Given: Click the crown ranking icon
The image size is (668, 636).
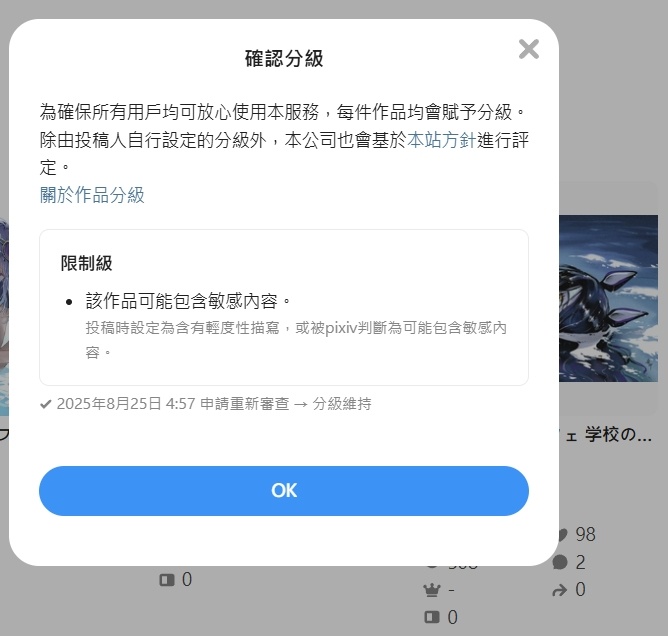Looking at the screenshot, I should pyautogui.click(x=432, y=590).
